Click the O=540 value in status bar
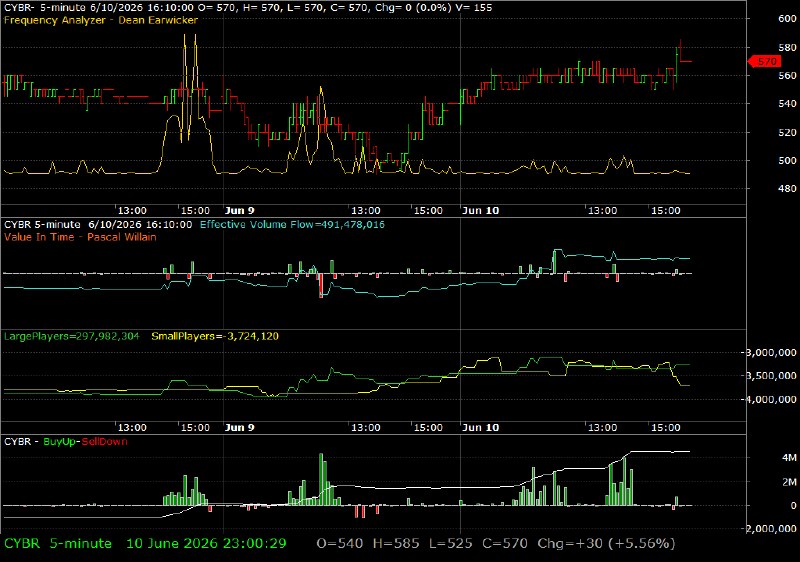Screen dimensions: 800x562 pos(340,544)
